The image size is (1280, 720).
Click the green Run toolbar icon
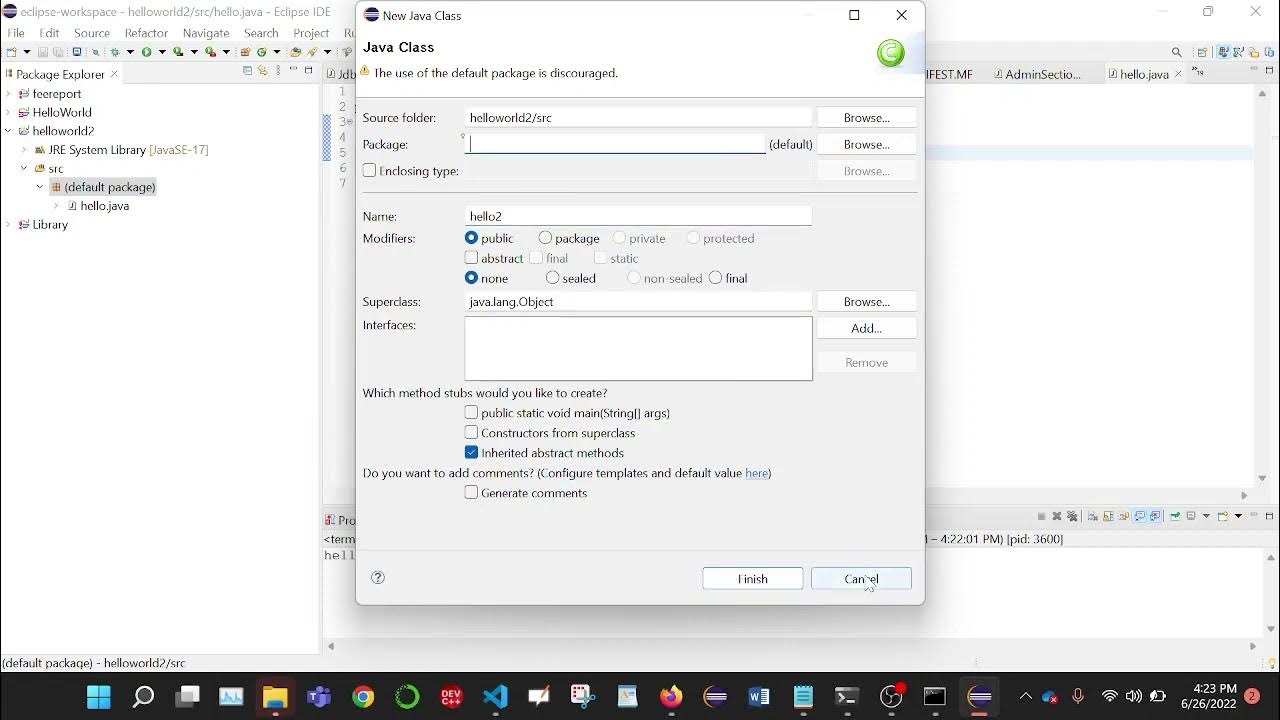tap(146, 52)
